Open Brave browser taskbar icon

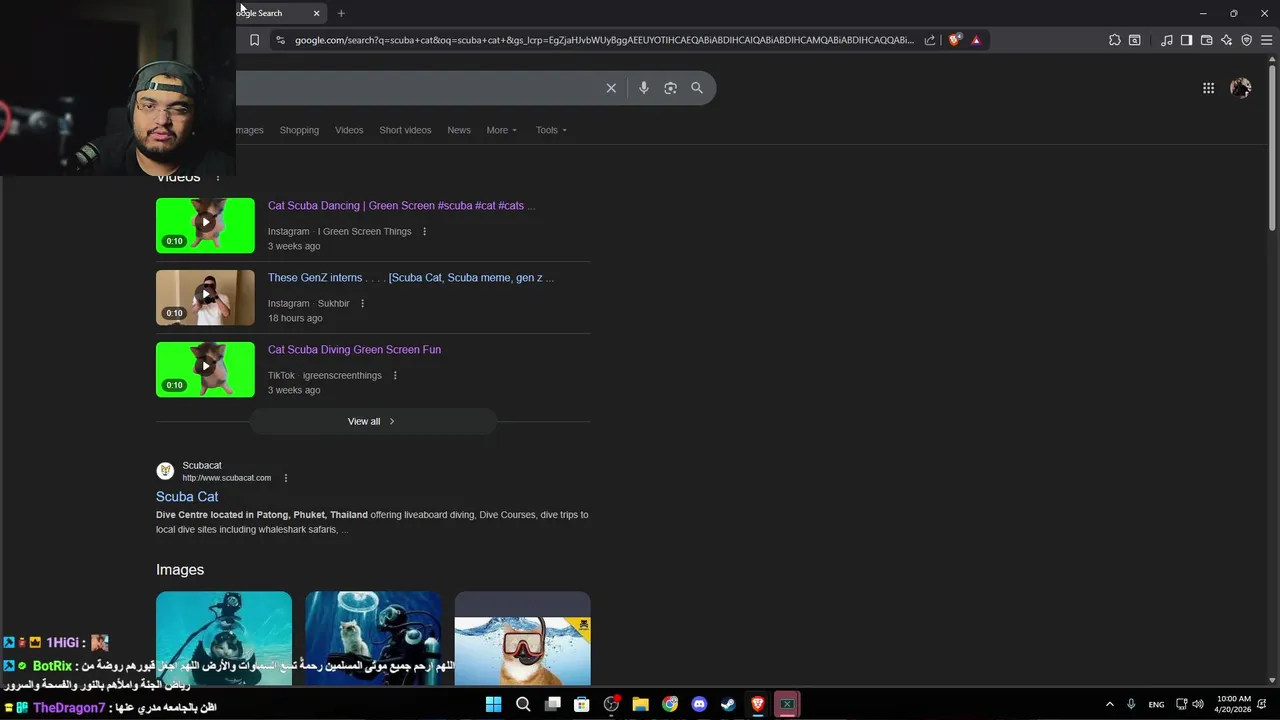pos(758,704)
